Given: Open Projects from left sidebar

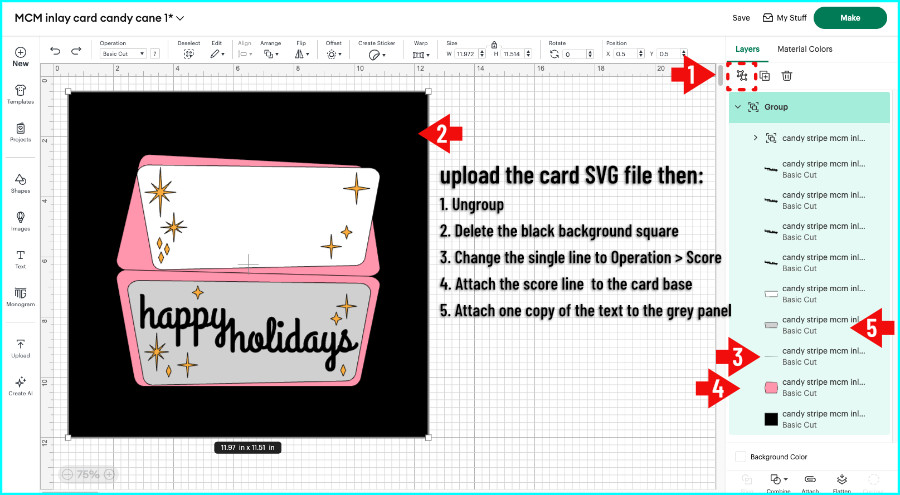Looking at the screenshot, I should [20, 133].
